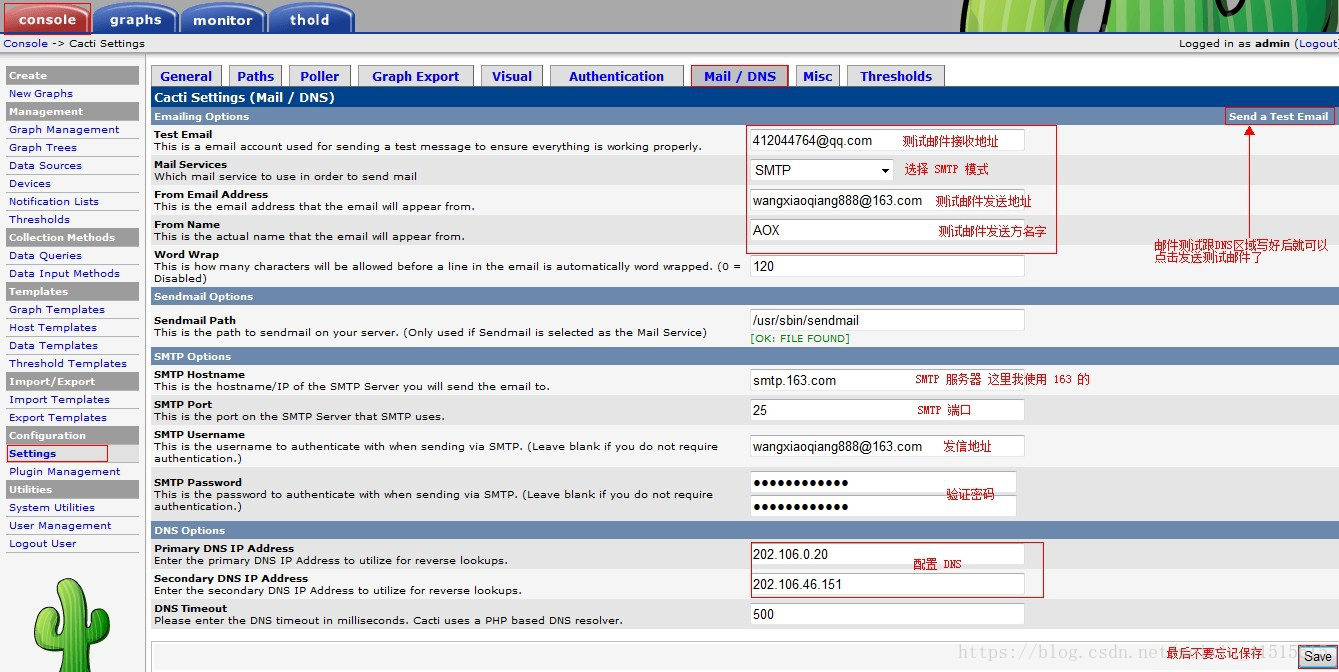Open Data Input Methods in sidebar

(x=64, y=274)
